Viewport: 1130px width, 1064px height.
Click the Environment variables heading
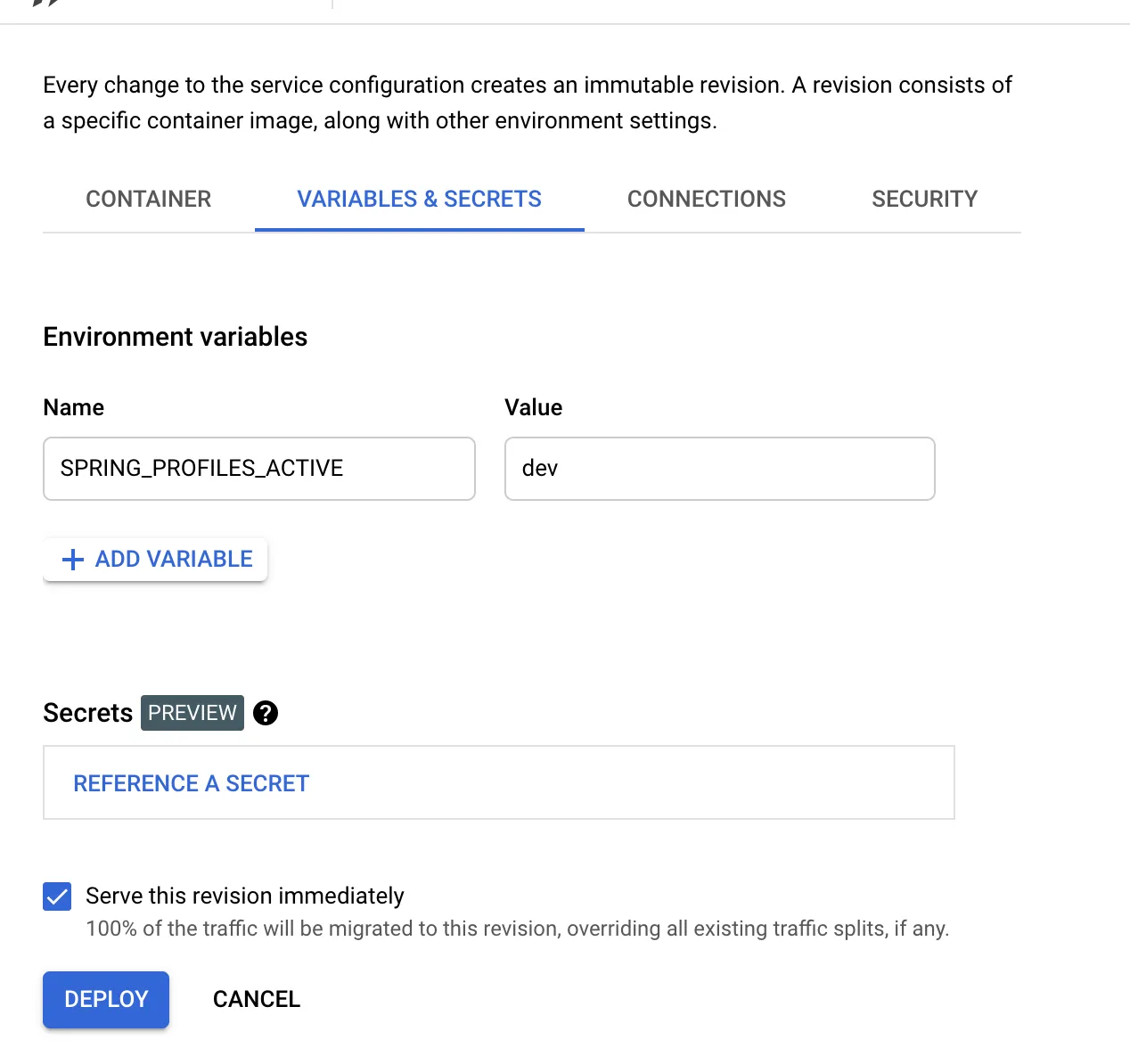point(176,337)
